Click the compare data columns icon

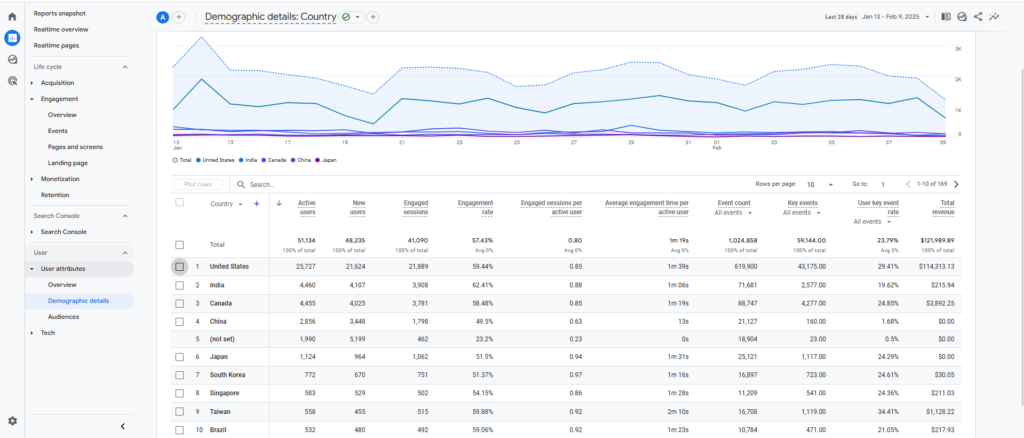click(946, 17)
